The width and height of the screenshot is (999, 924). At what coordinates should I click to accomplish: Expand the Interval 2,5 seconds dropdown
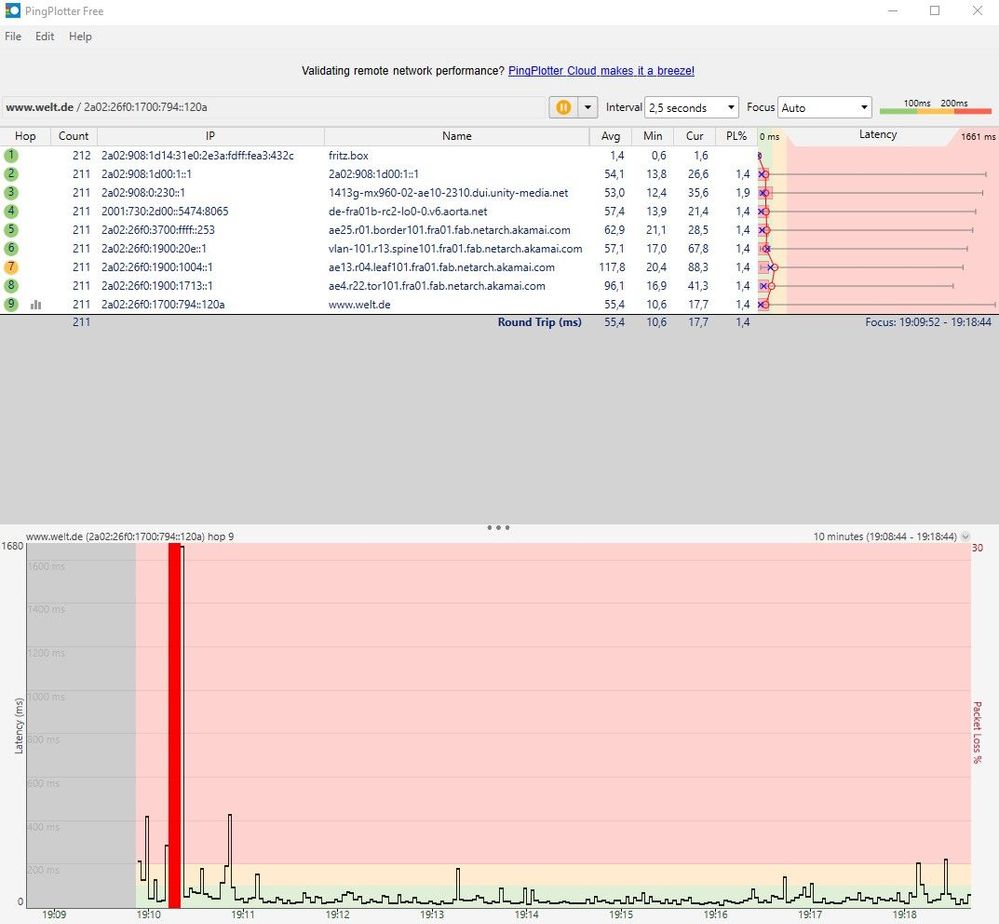691,108
